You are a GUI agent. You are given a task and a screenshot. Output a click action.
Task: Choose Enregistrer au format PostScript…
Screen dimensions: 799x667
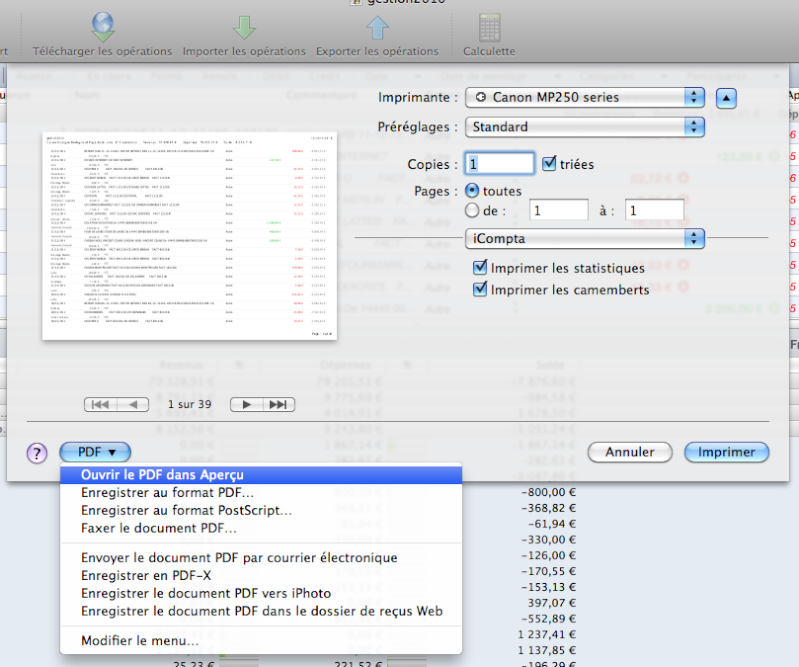pyautogui.click(x=261, y=511)
